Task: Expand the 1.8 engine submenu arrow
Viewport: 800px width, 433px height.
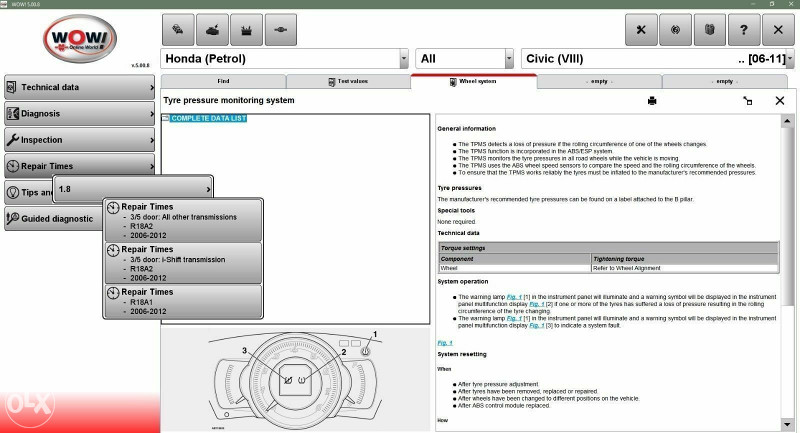Action: coord(208,190)
